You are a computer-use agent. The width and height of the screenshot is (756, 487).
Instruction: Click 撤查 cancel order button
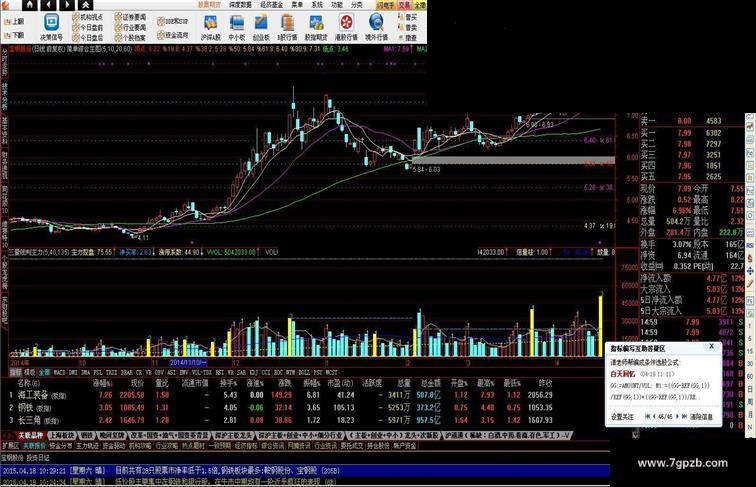point(407,38)
